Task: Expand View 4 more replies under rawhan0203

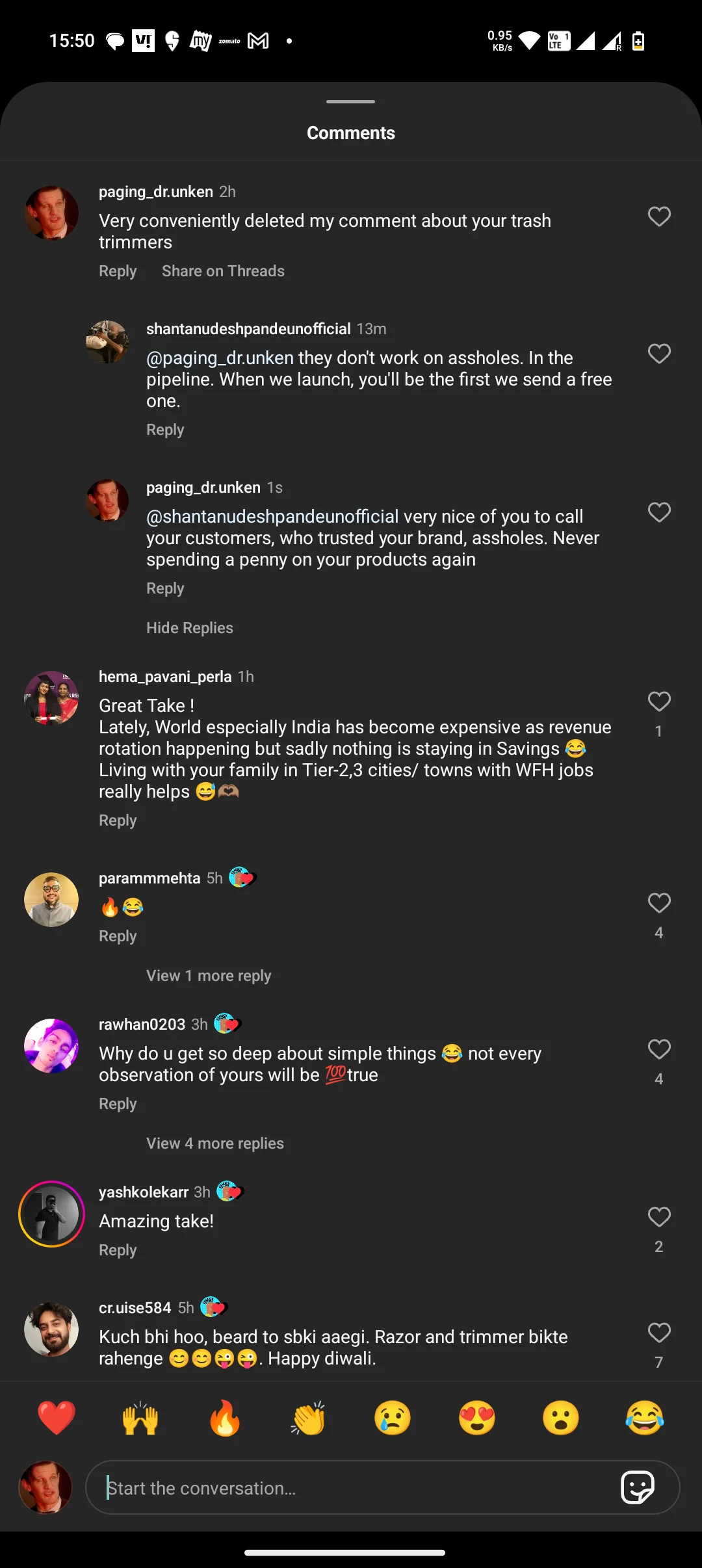Action: 214,1143
